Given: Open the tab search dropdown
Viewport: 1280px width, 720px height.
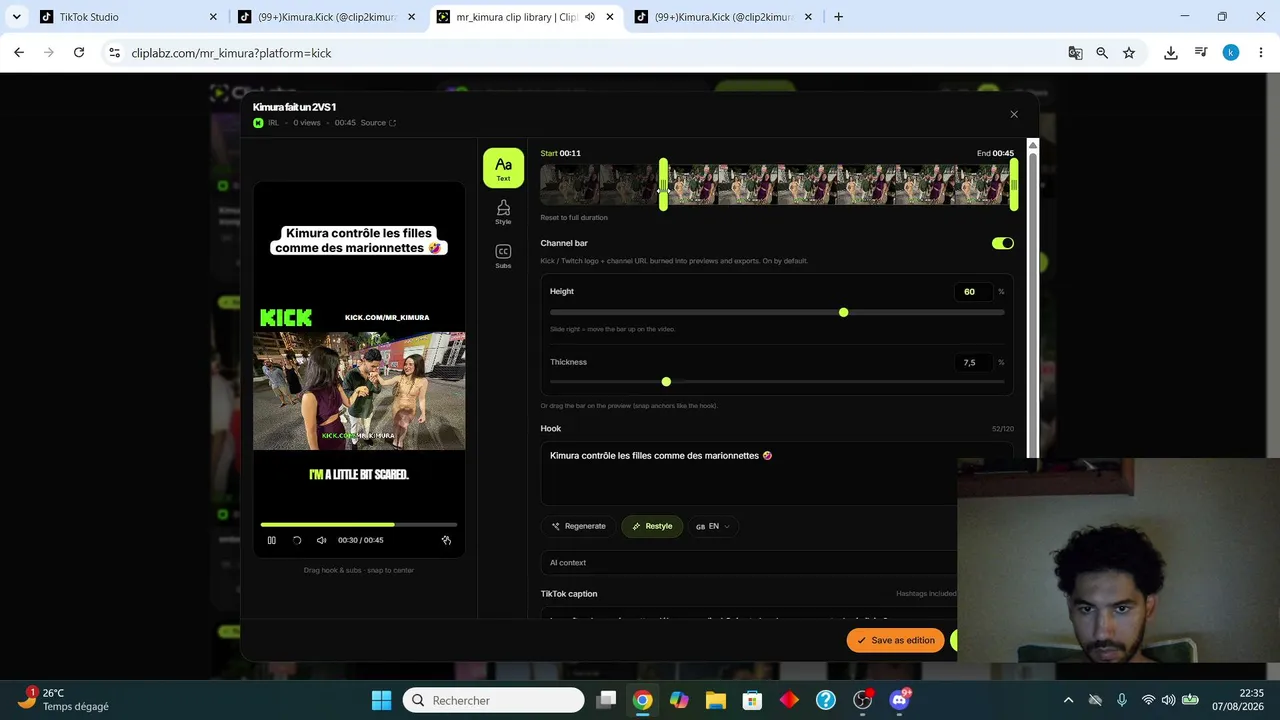Looking at the screenshot, I should click(x=16, y=17).
